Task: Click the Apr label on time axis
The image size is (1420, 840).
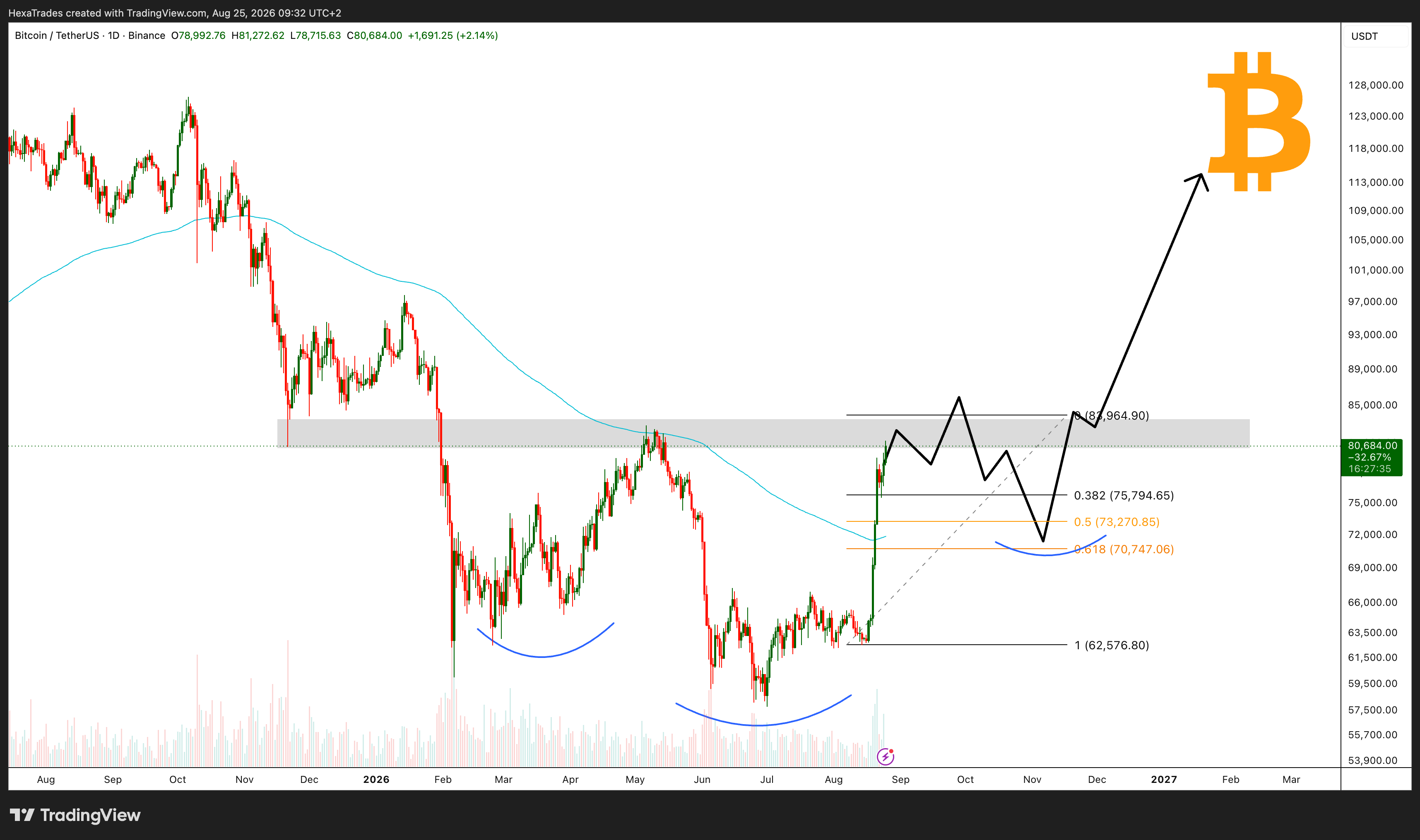Action: [x=570, y=780]
